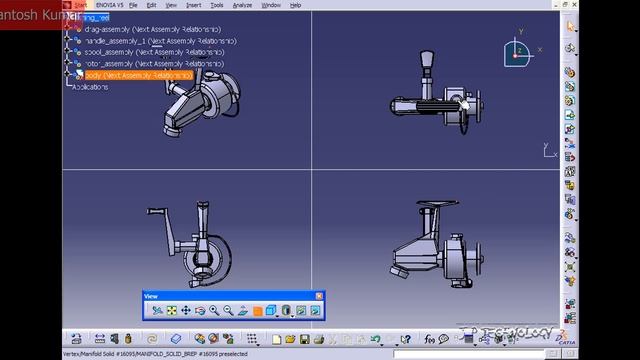The height and width of the screenshot is (360, 640).
Task: Select Applications in the specification tree
Action: click(x=90, y=87)
